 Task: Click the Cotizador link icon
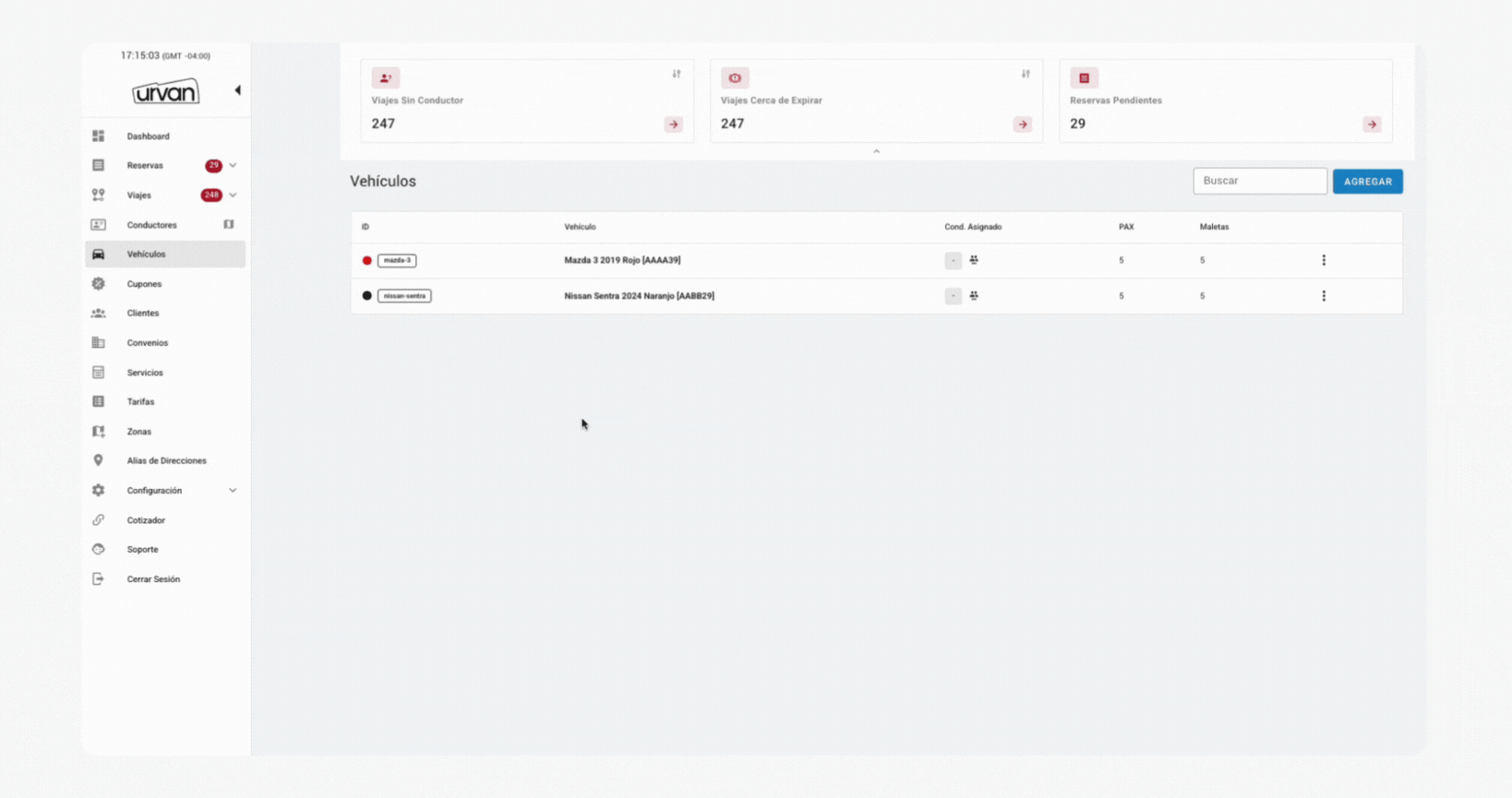point(98,520)
